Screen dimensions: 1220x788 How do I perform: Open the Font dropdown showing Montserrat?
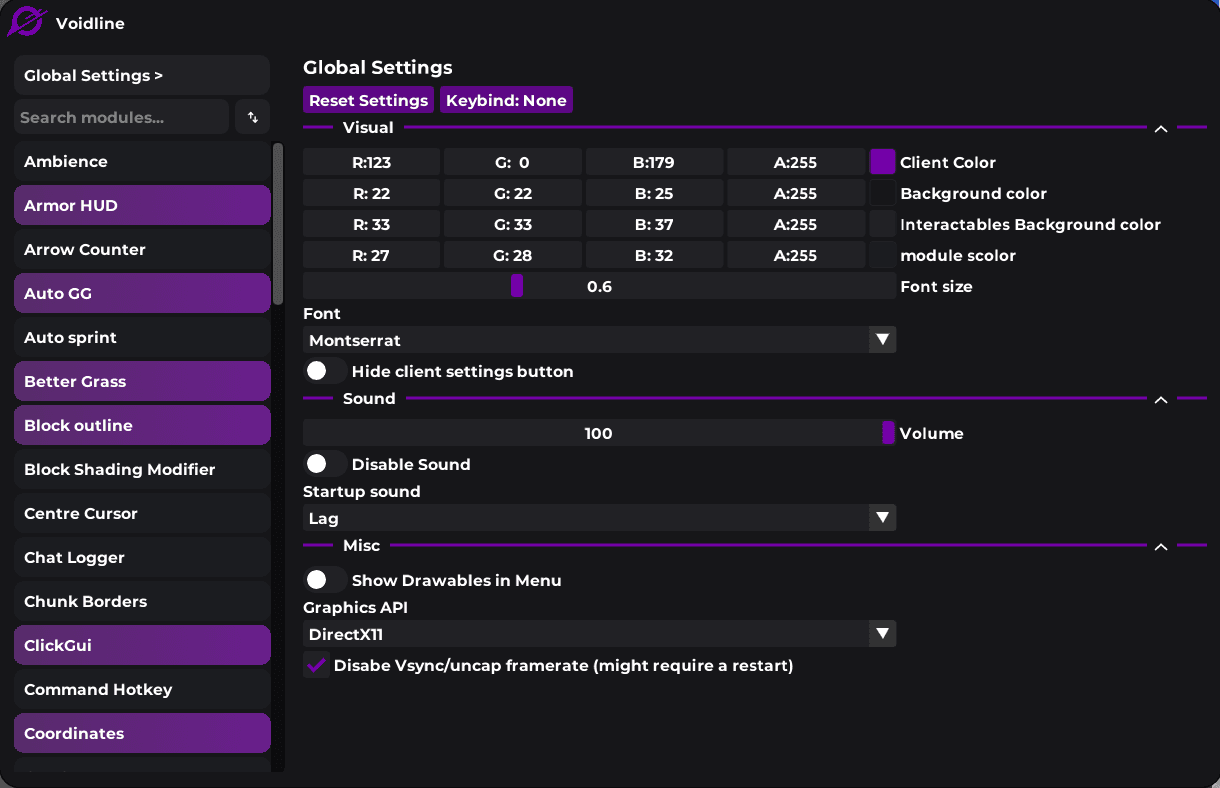[599, 340]
